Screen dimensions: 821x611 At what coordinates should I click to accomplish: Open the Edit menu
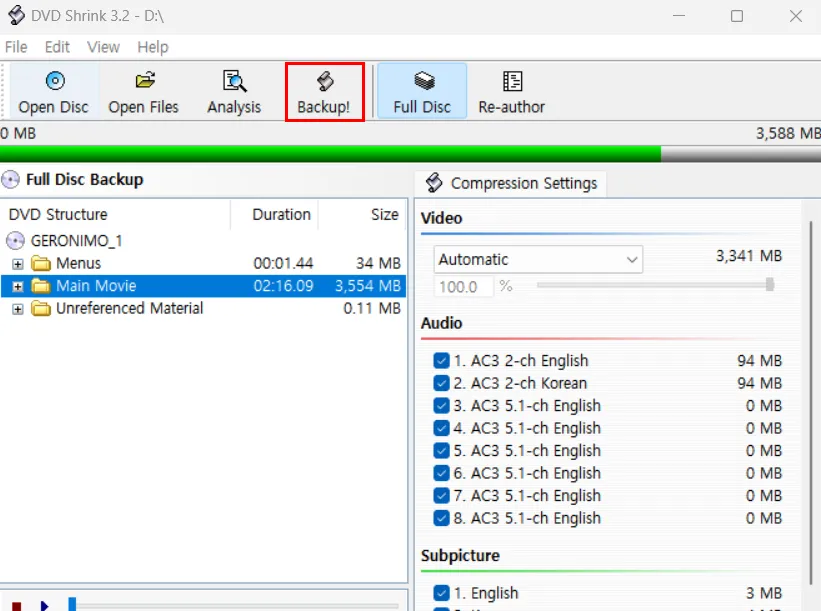pyautogui.click(x=57, y=47)
